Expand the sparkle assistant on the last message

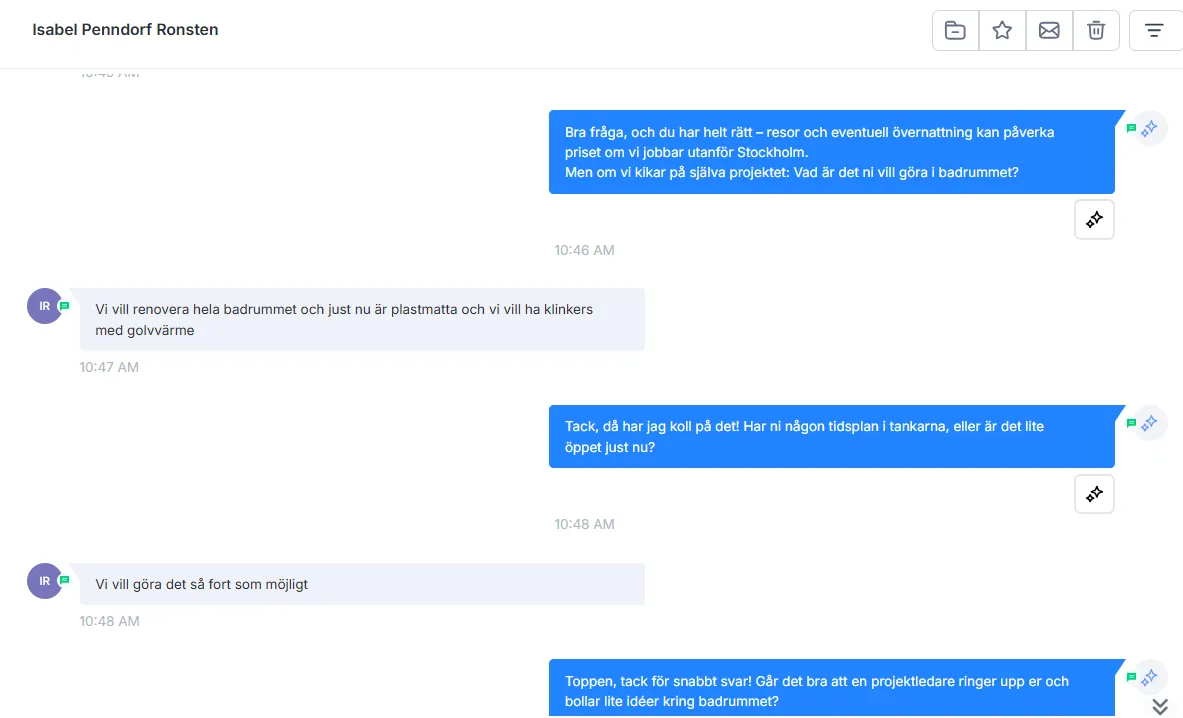click(1149, 677)
